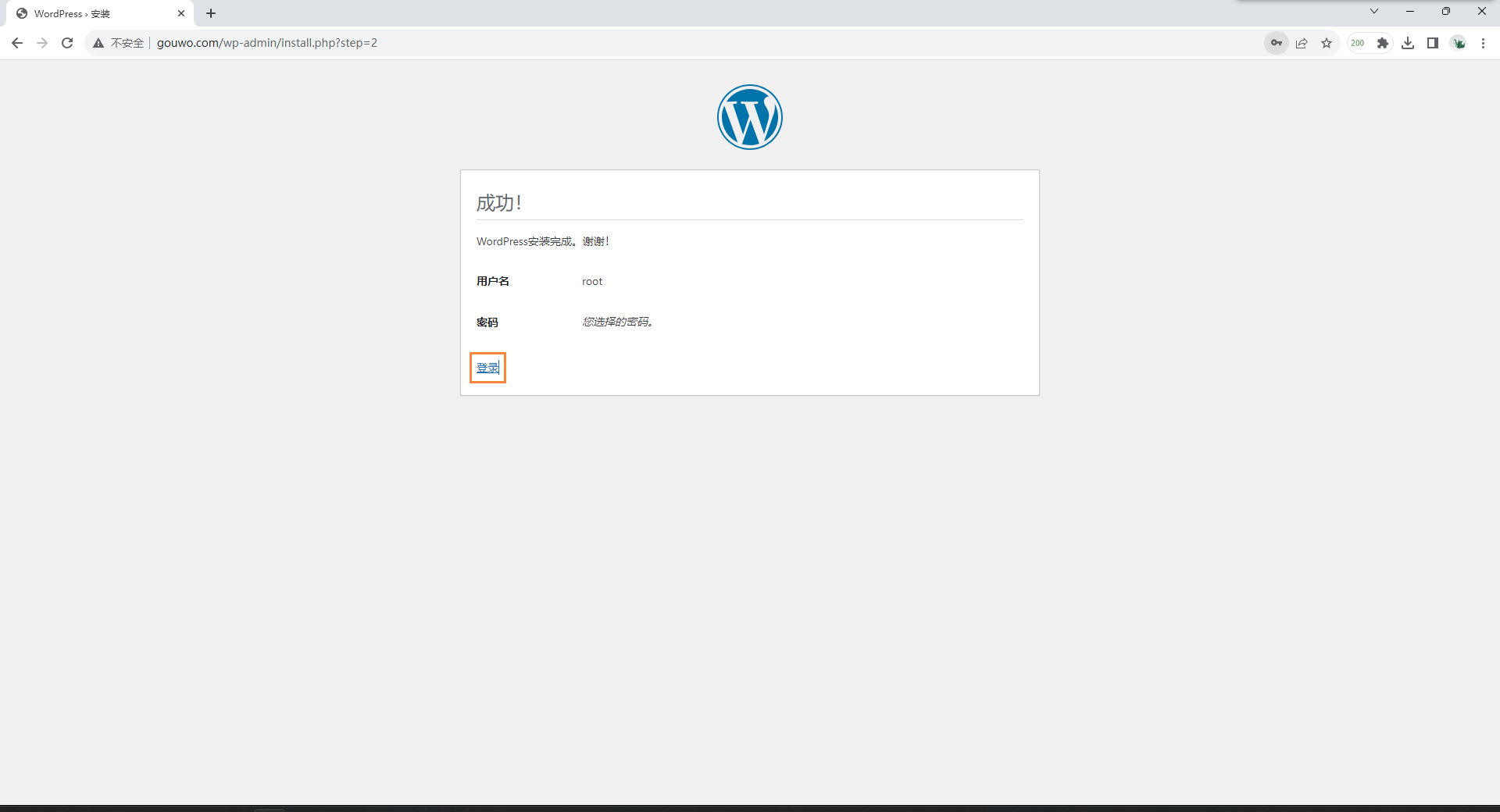The width and height of the screenshot is (1500, 812).
Task: Click the username value root
Action: 592,281
